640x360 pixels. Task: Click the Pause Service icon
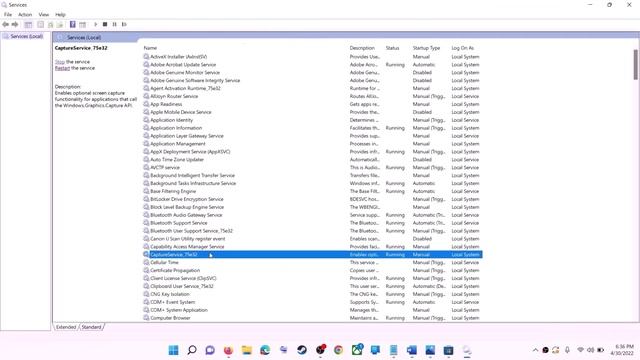pos(115,24)
